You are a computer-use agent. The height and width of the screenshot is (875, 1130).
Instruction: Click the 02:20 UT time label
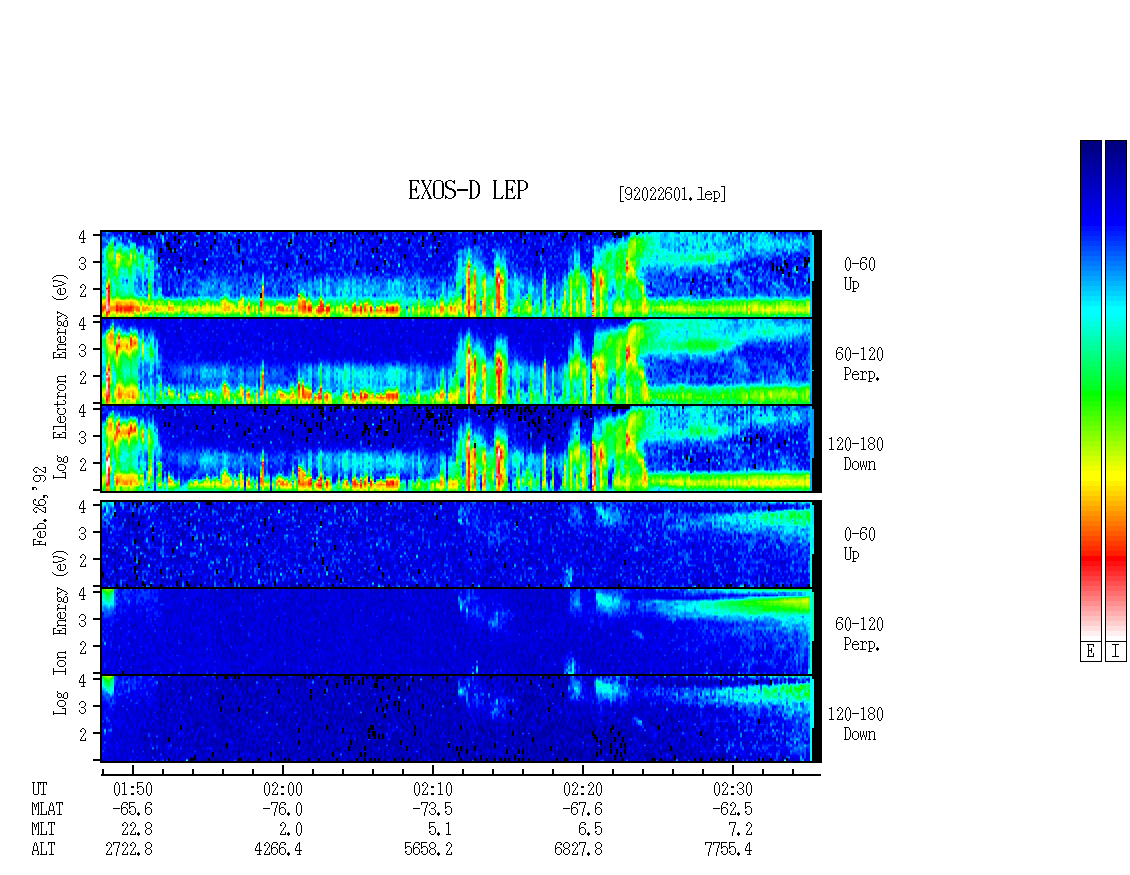(582, 789)
